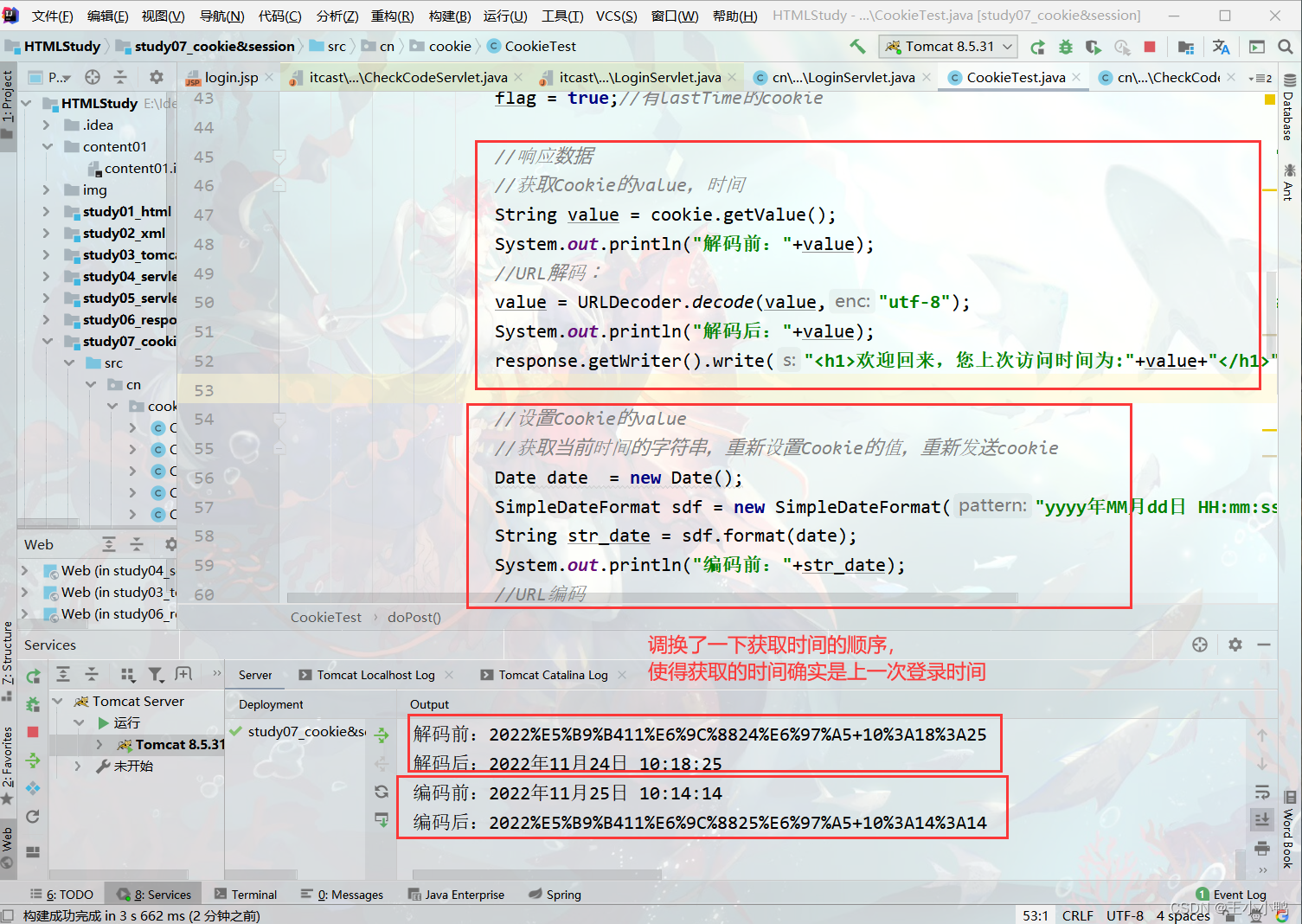Click the doPost() breadcrumb below the editor
Screen dimensions: 1302x924
coord(414,617)
